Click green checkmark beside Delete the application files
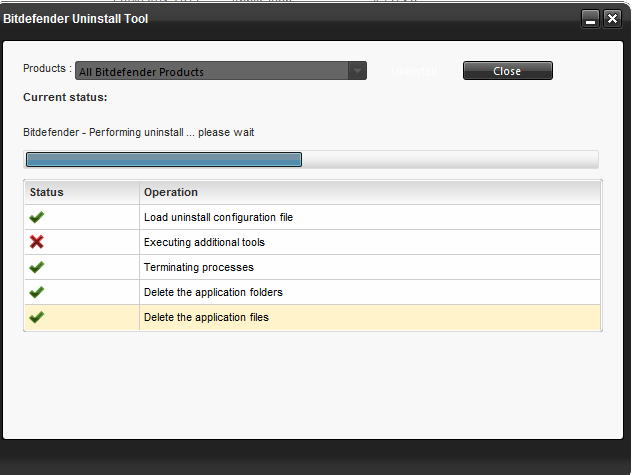Viewport: 633px width, 475px height. [x=36, y=317]
